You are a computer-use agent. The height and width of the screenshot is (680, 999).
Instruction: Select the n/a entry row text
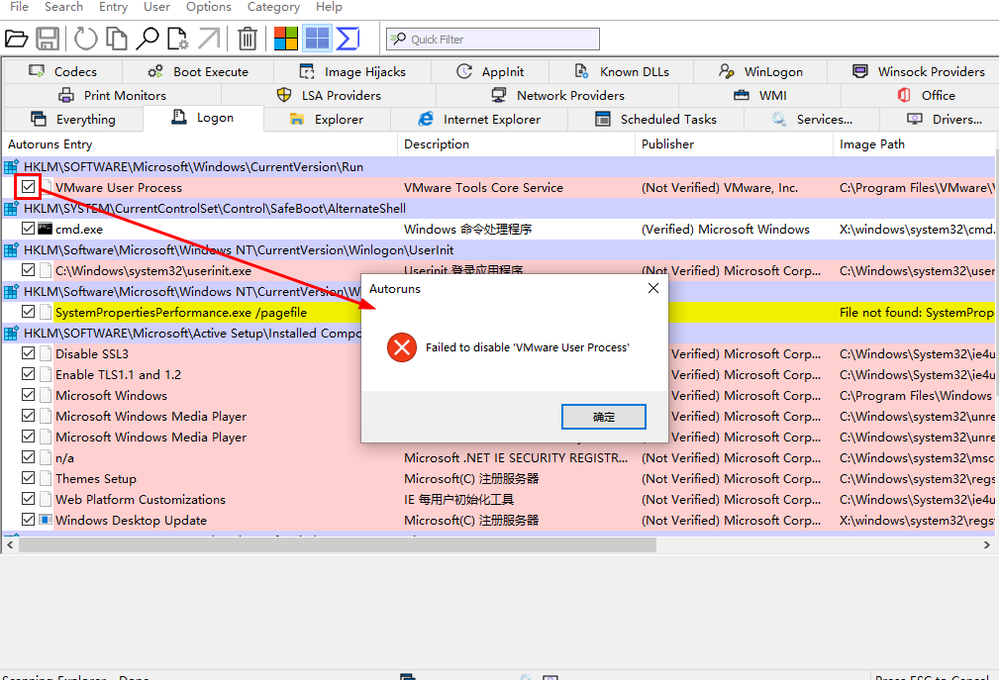64,458
